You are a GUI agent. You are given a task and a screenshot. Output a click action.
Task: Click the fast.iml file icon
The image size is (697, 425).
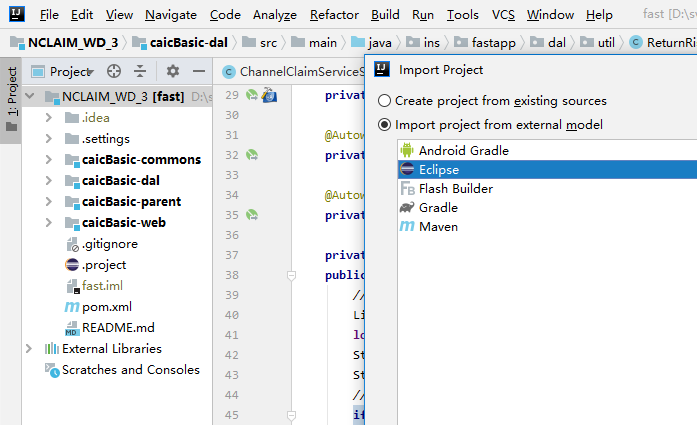pos(73,286)
